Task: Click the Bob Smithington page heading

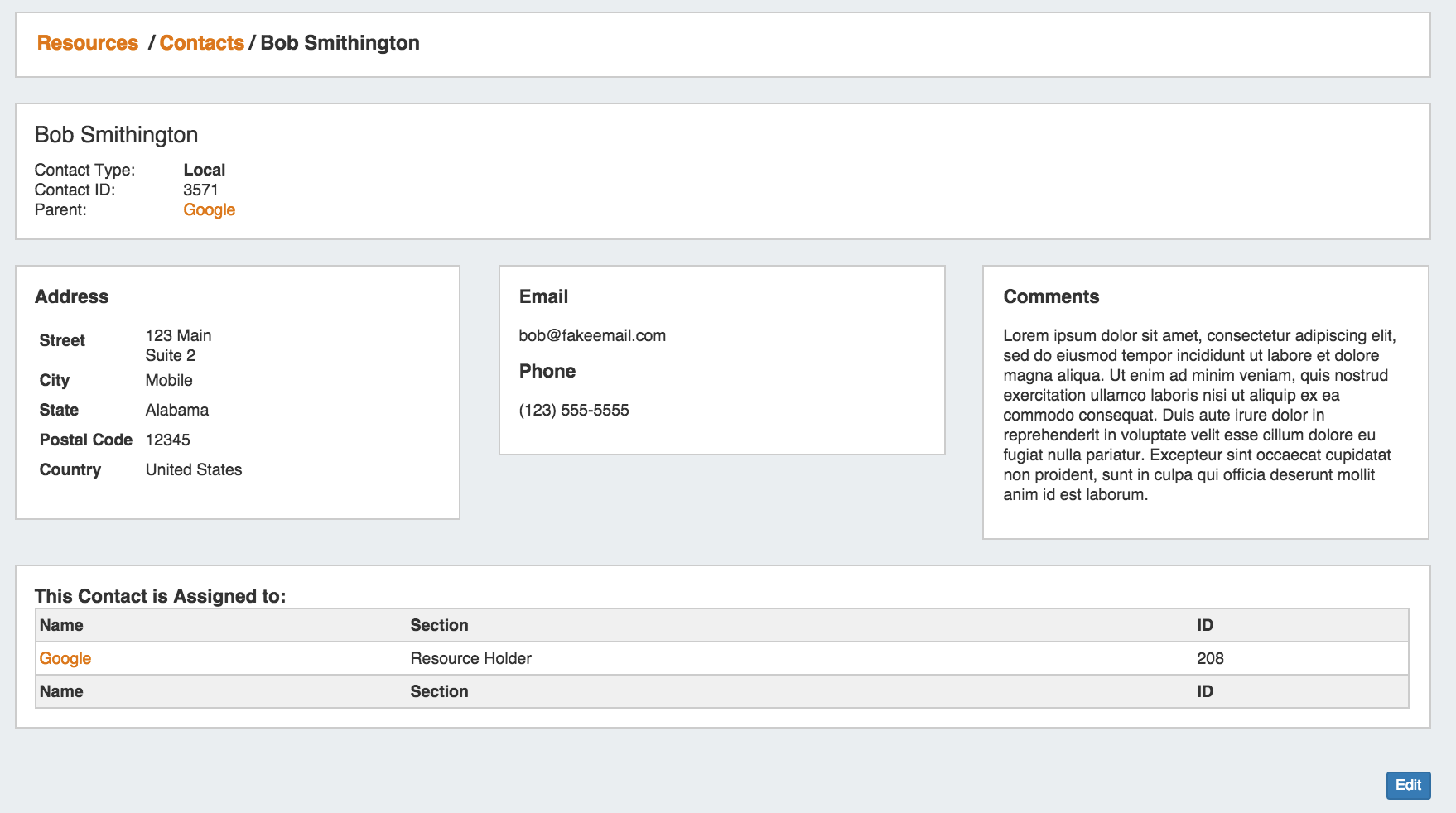Action: [116, 135]
